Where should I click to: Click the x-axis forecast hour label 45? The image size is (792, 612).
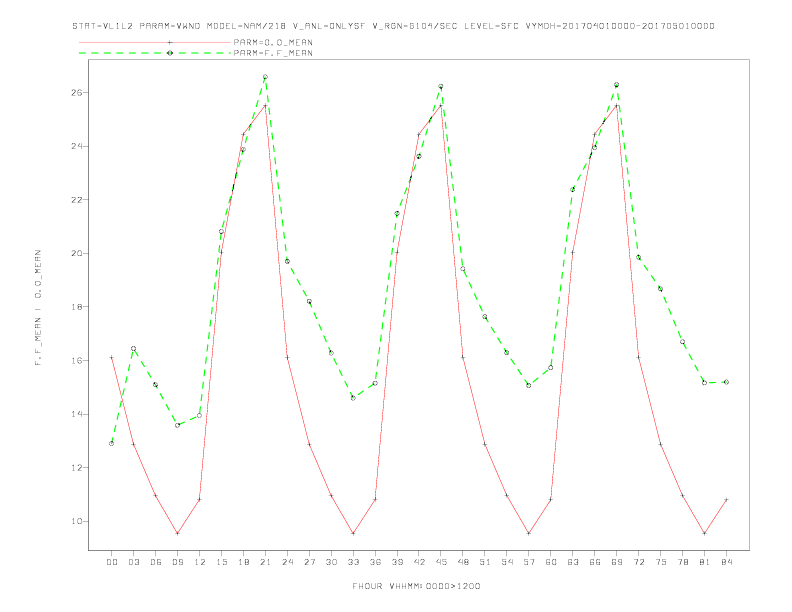click(441, 562)
